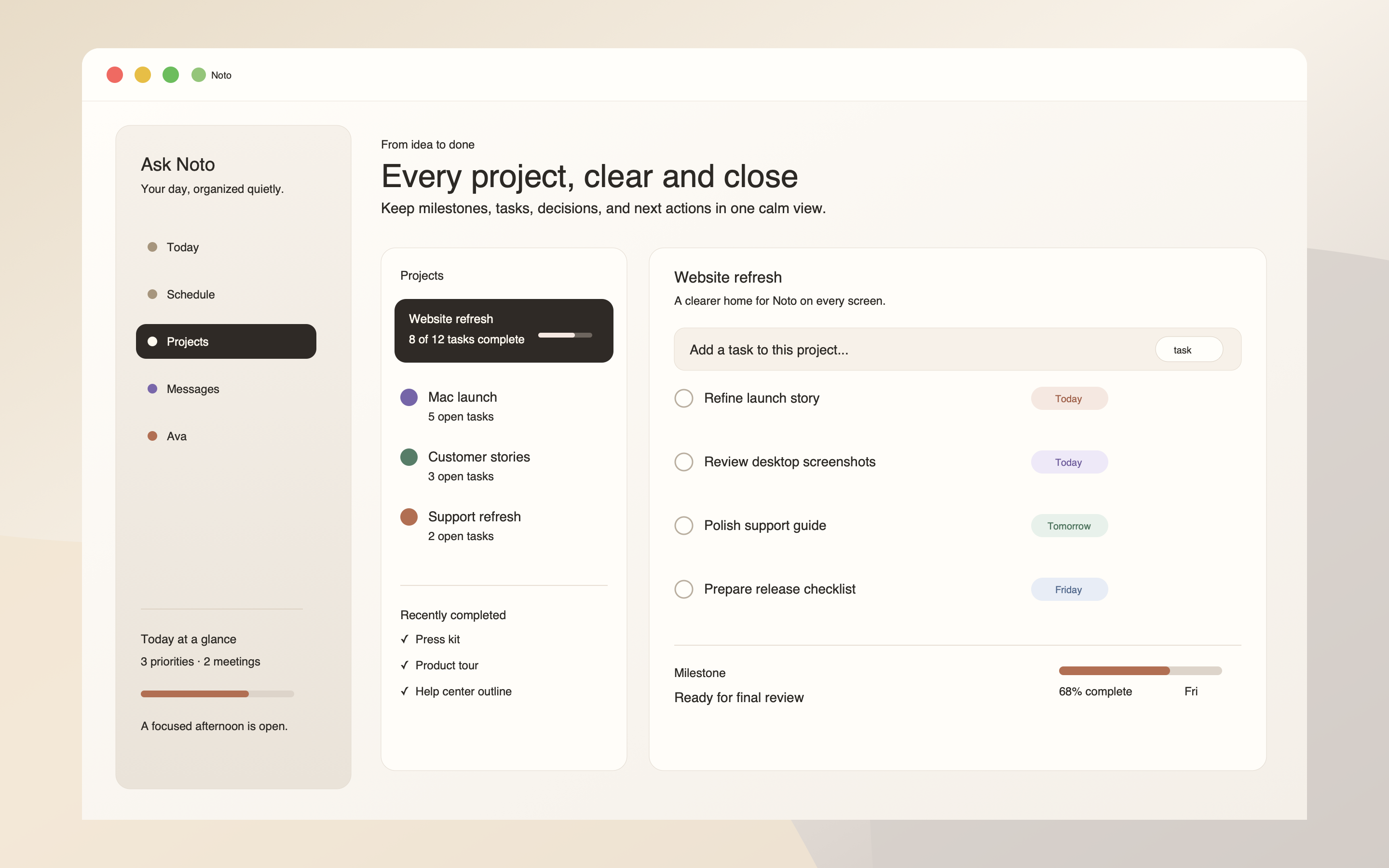
Task: Close the Noto window with red button
Action: (115, 75)
